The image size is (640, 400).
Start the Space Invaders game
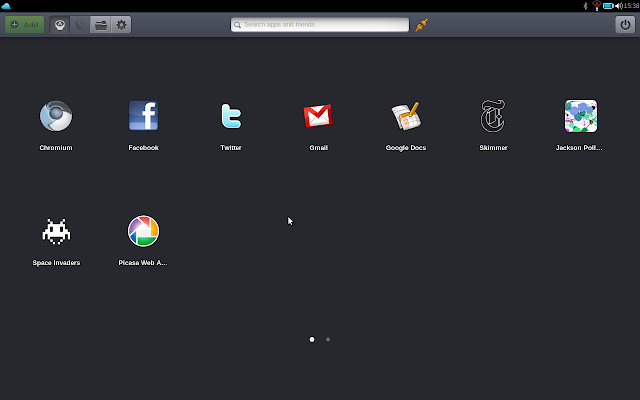coord(56,232)
